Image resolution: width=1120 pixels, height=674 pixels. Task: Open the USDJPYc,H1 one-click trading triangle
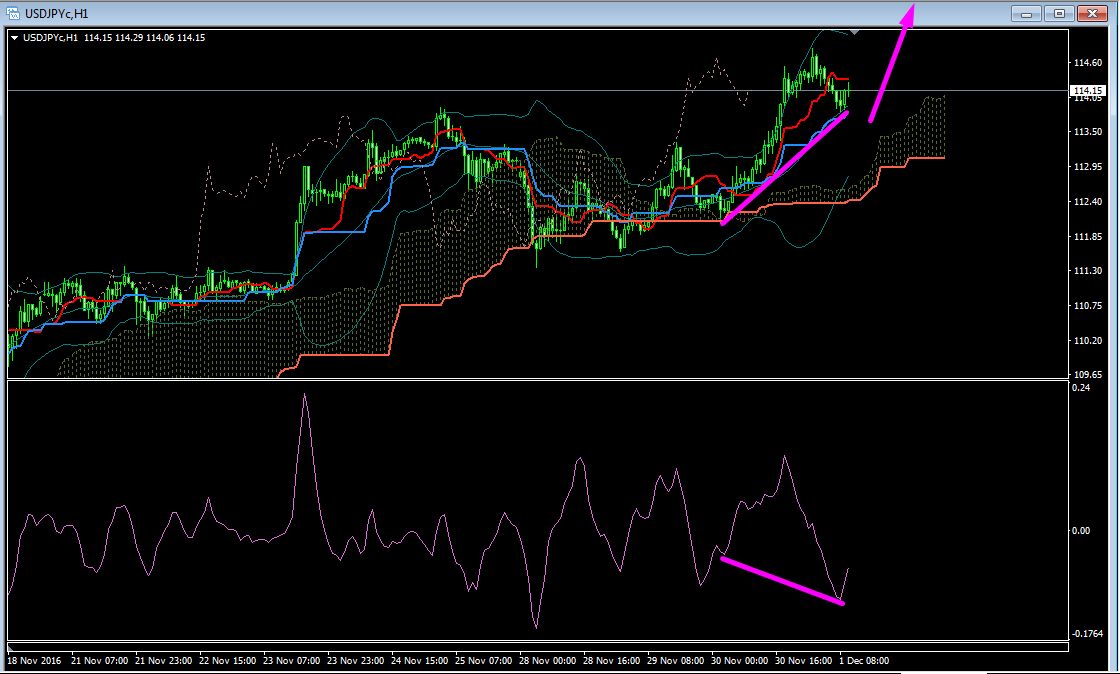pyautogui.click(x=14, y=38)
